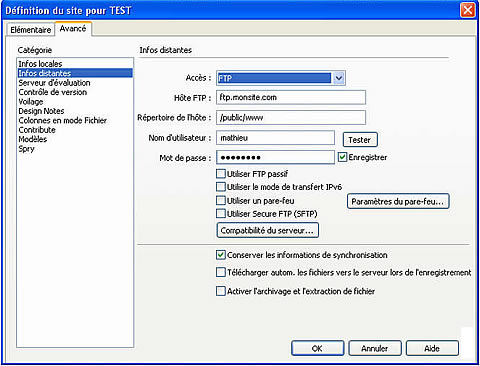Open Compatibilité du serveur settings
The width and height of the screenshot is (480, 366).
click(268, 230)
